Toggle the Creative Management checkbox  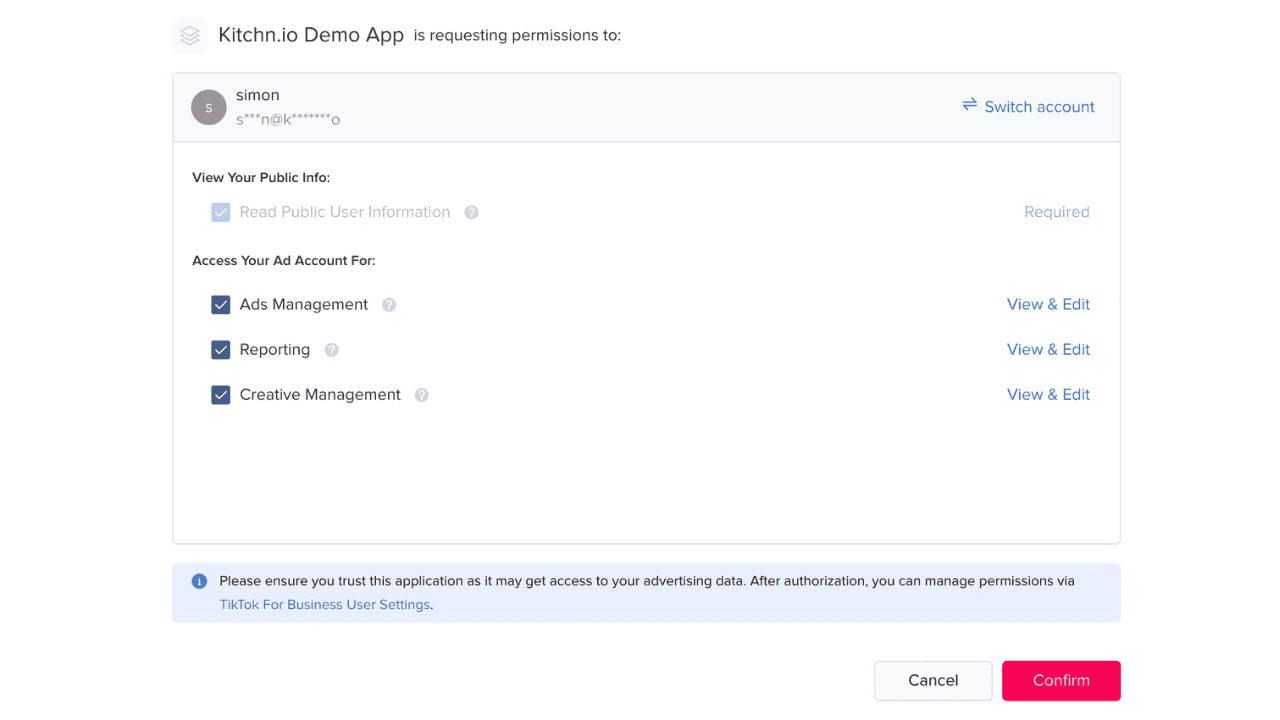220,394
